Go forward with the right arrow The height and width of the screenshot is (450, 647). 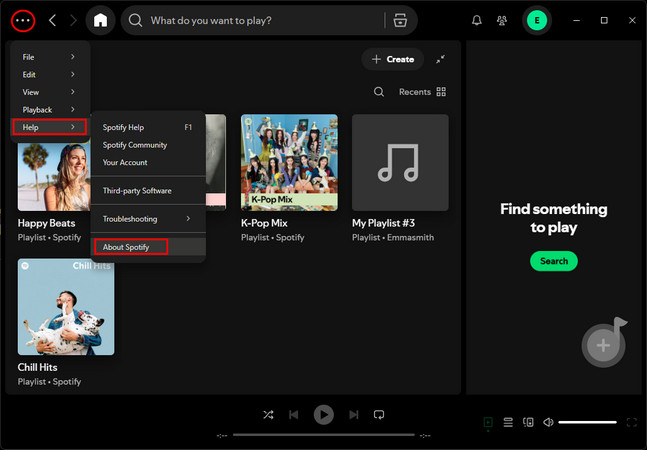[x=73, y=20]
